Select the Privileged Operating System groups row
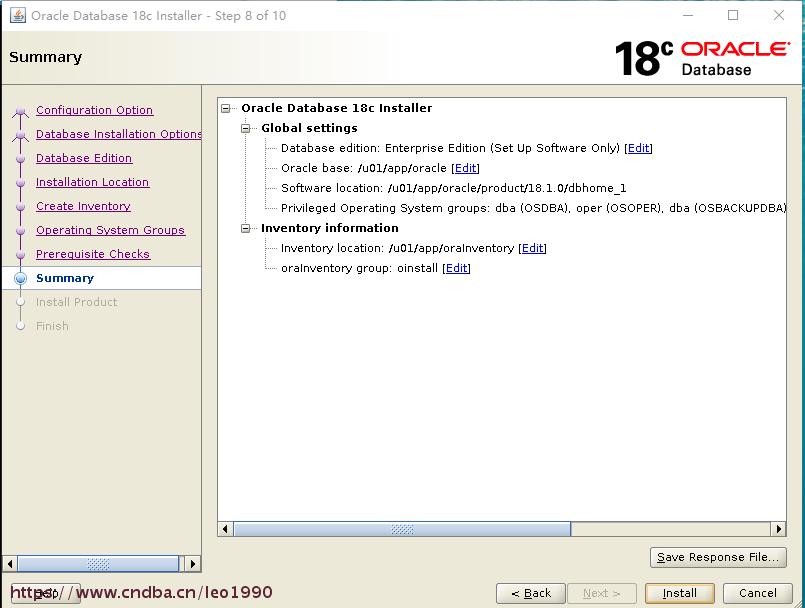 533,208
